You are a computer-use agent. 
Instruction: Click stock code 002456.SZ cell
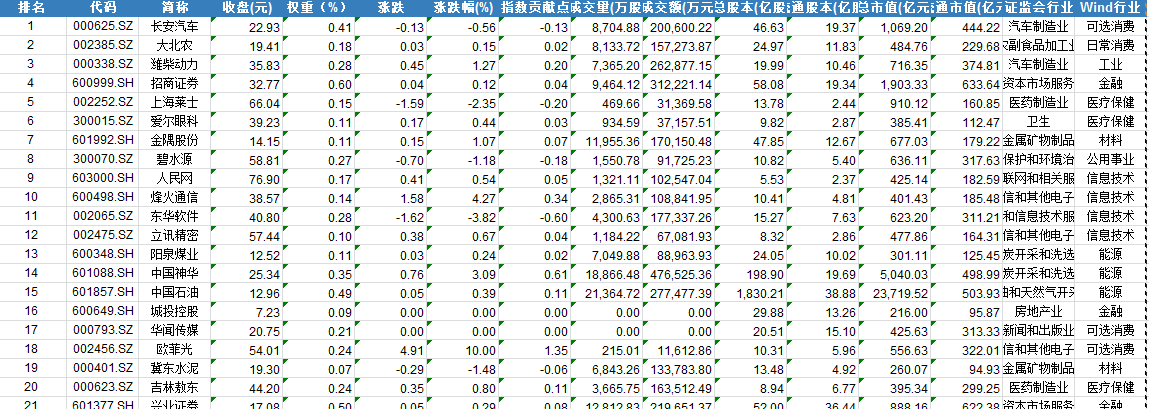pyautogui.click(x=103, y=349)
